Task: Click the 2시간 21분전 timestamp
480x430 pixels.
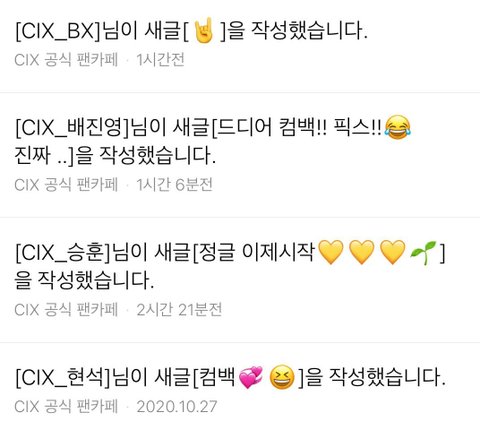Action: [x=179, y=310]
